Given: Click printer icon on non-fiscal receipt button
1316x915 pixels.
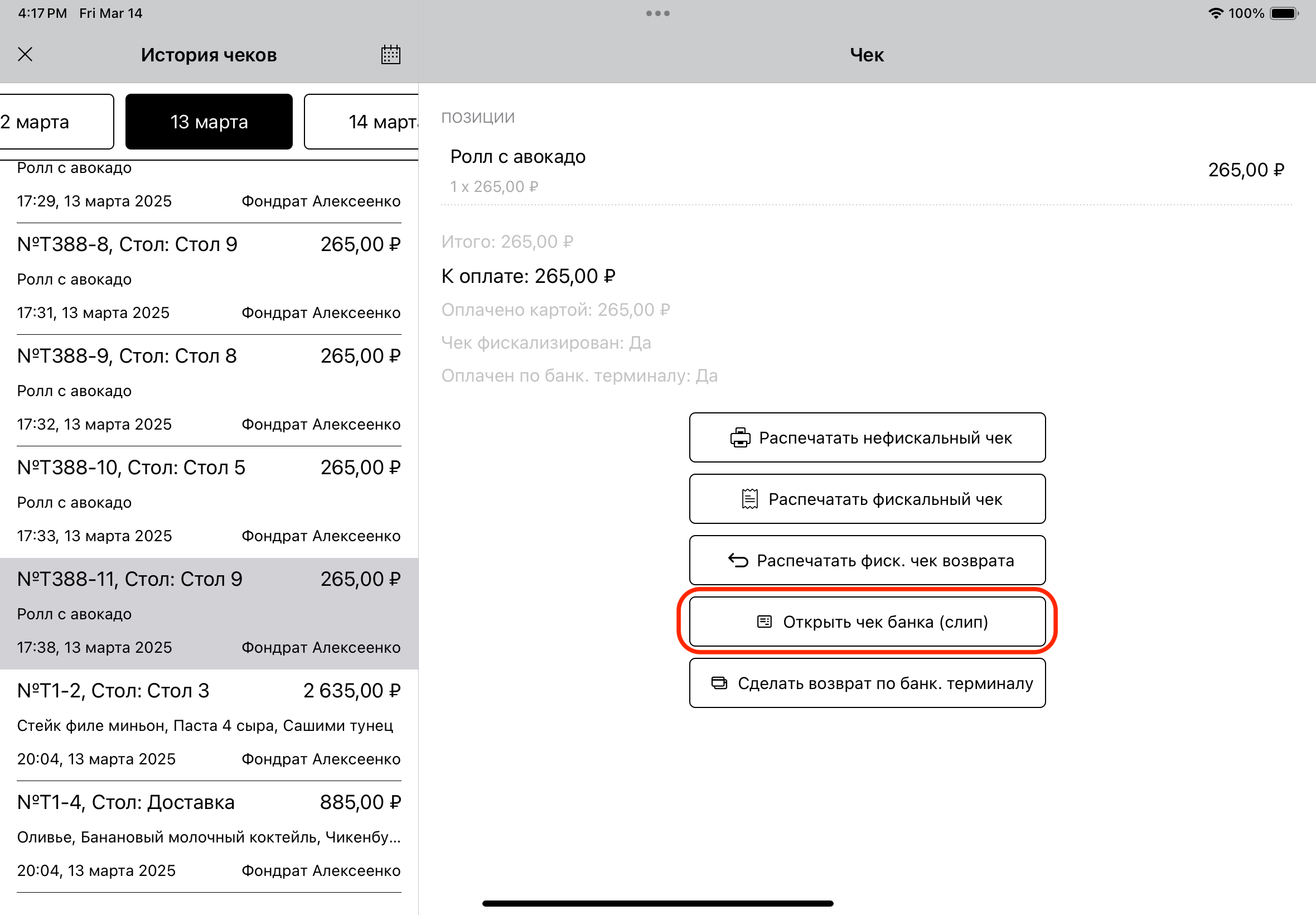Looking at the screenshot, I should pos(739,438).
